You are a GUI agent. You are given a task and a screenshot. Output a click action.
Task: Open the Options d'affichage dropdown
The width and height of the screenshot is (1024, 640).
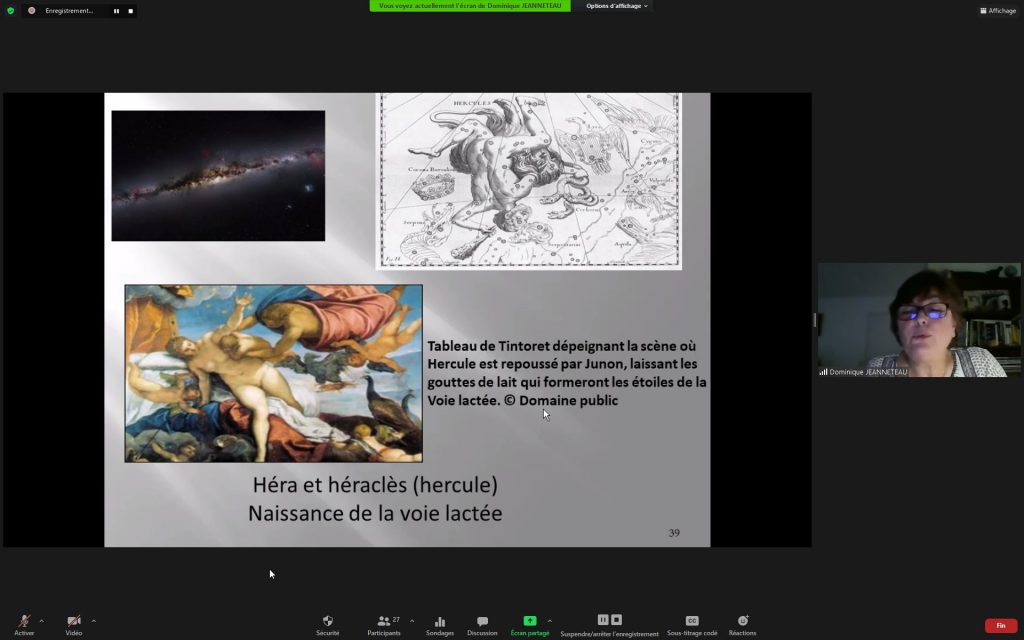point(616,6)
